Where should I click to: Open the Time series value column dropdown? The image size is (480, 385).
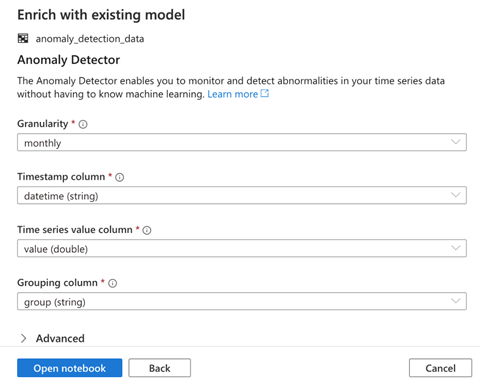point(242,248)
